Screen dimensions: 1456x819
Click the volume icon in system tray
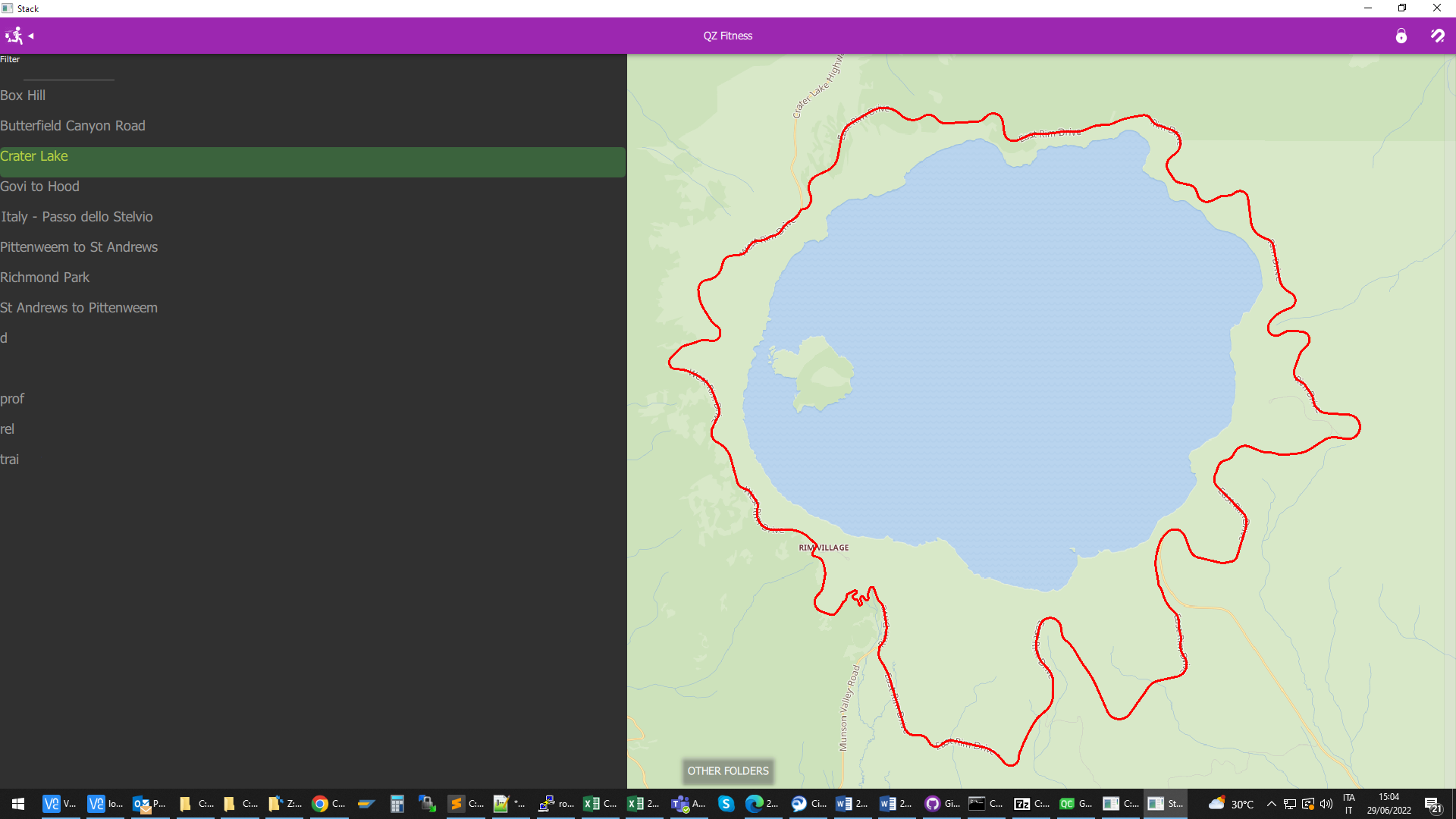click(x=1325, y=805)
